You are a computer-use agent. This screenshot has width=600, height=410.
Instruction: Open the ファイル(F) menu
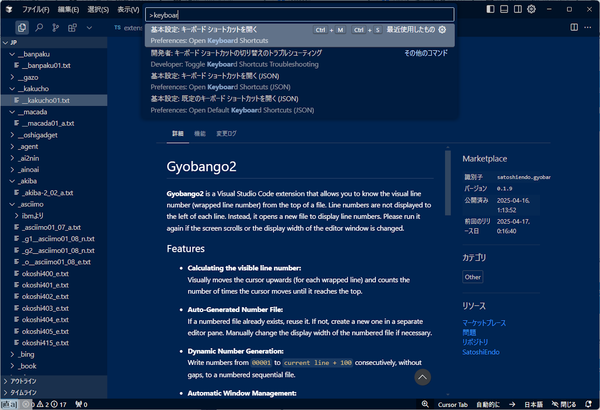[x=36, y=10]
